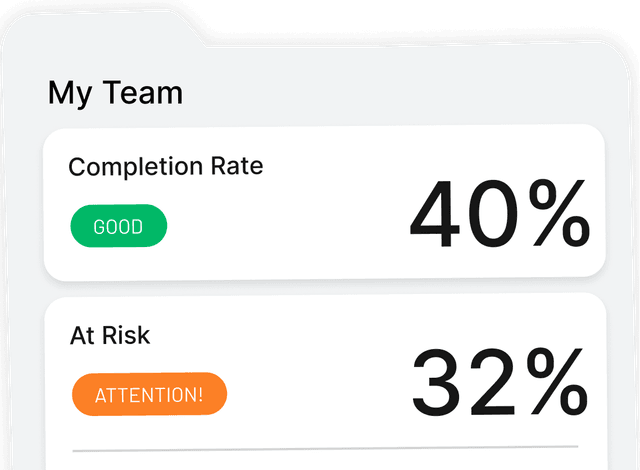The width and height of the screenshot is (640, 470).
Task: Click the digit 3 in 32%
Action: tap(440, 384)
